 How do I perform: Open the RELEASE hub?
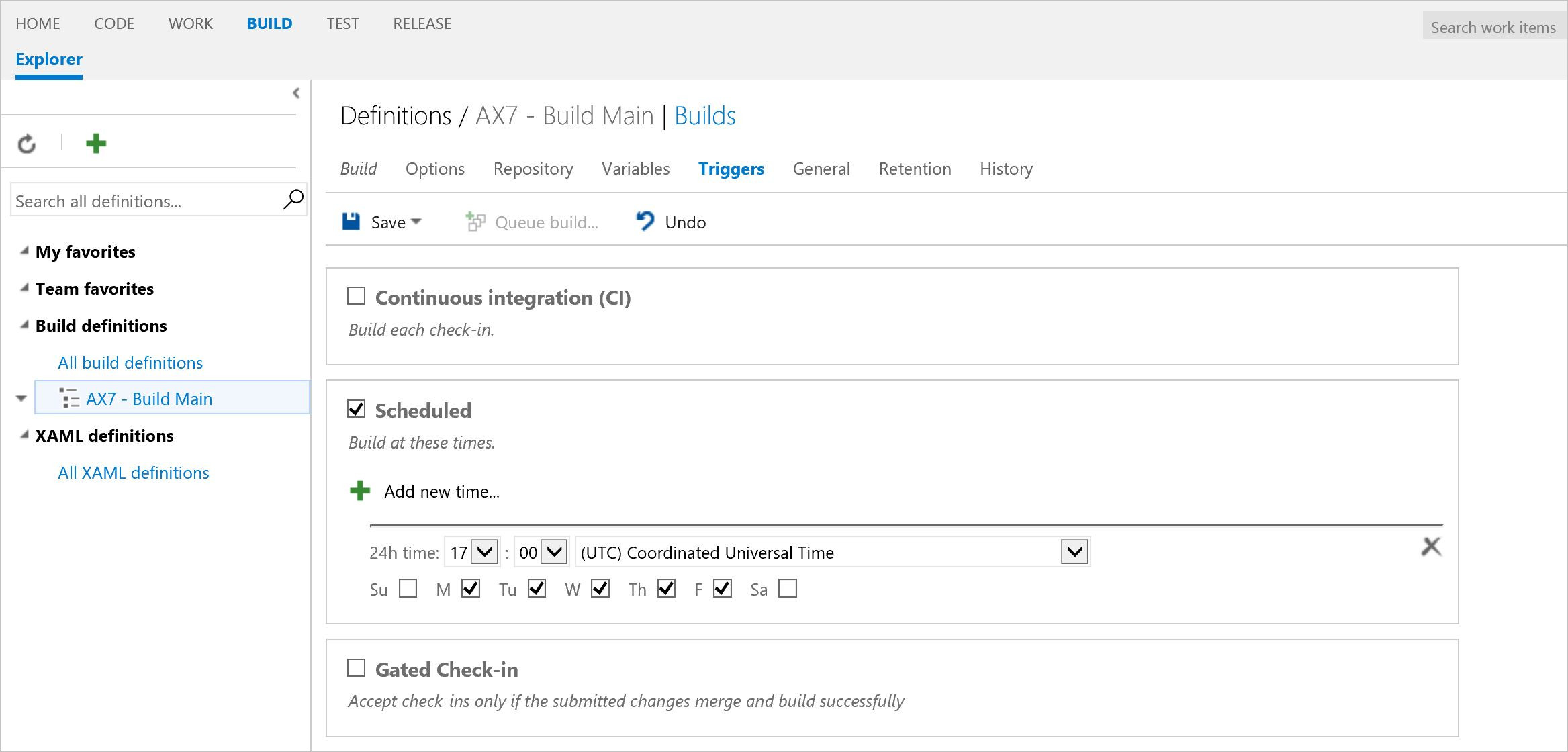point(422,23)
